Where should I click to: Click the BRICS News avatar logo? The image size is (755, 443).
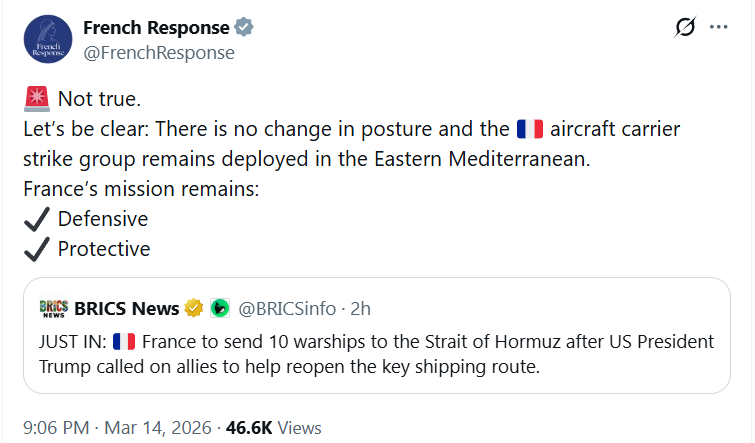tap(53, 308)
